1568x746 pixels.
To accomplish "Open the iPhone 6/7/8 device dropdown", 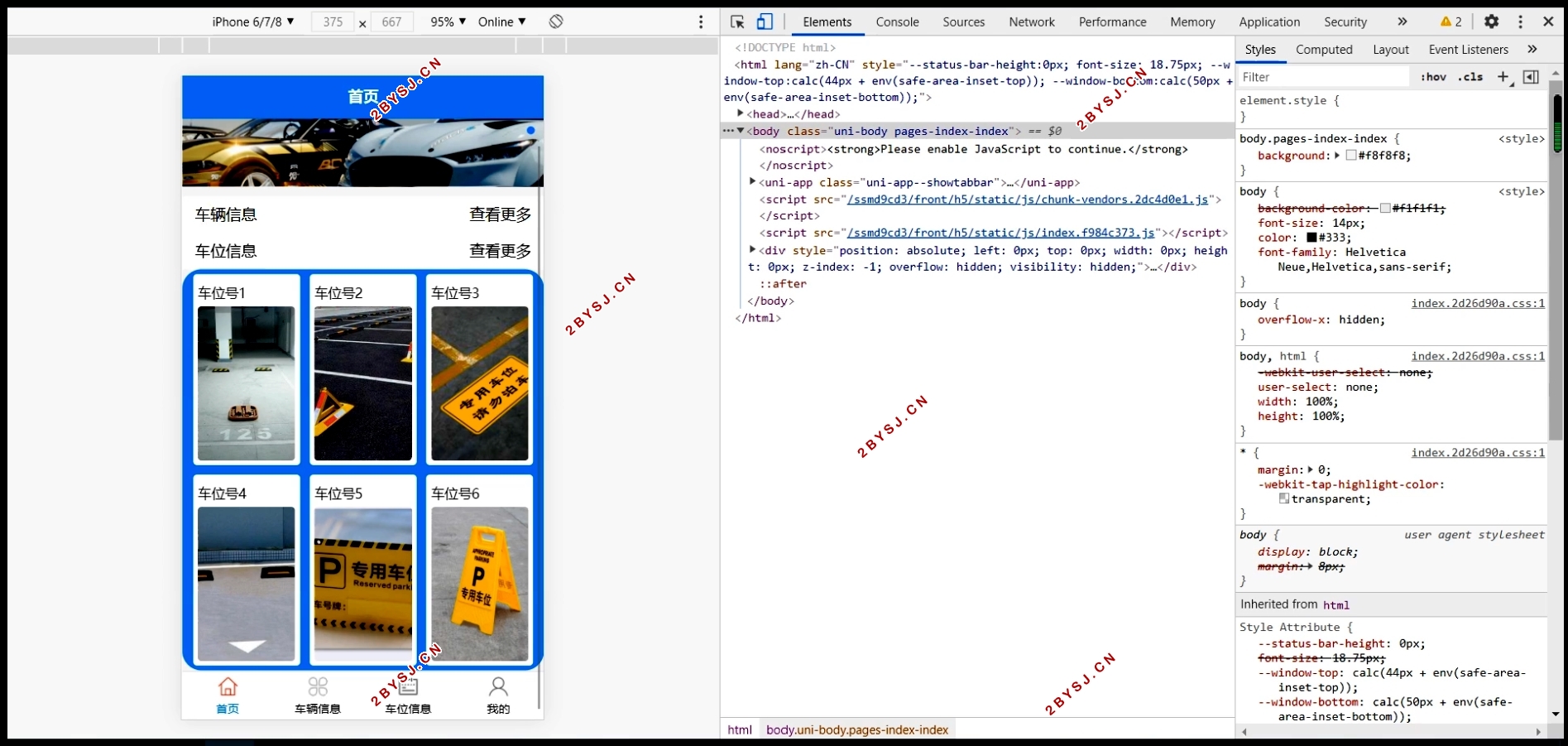I will [x=253, y=22].
